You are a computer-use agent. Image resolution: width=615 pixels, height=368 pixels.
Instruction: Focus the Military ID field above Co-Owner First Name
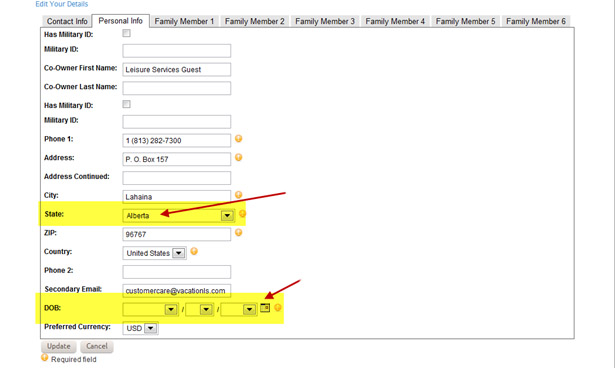(x=176, y=51)
